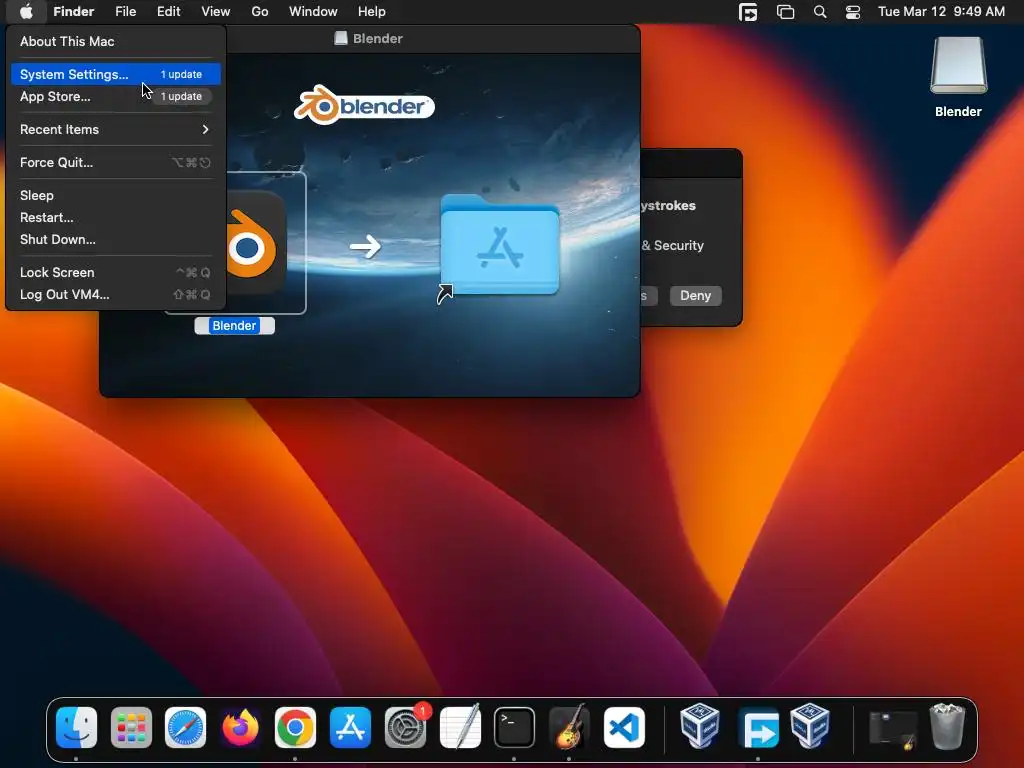Launch Google Chrome from the Dock
Viewport: 1024px width, 768px height.
pos(295,727)
